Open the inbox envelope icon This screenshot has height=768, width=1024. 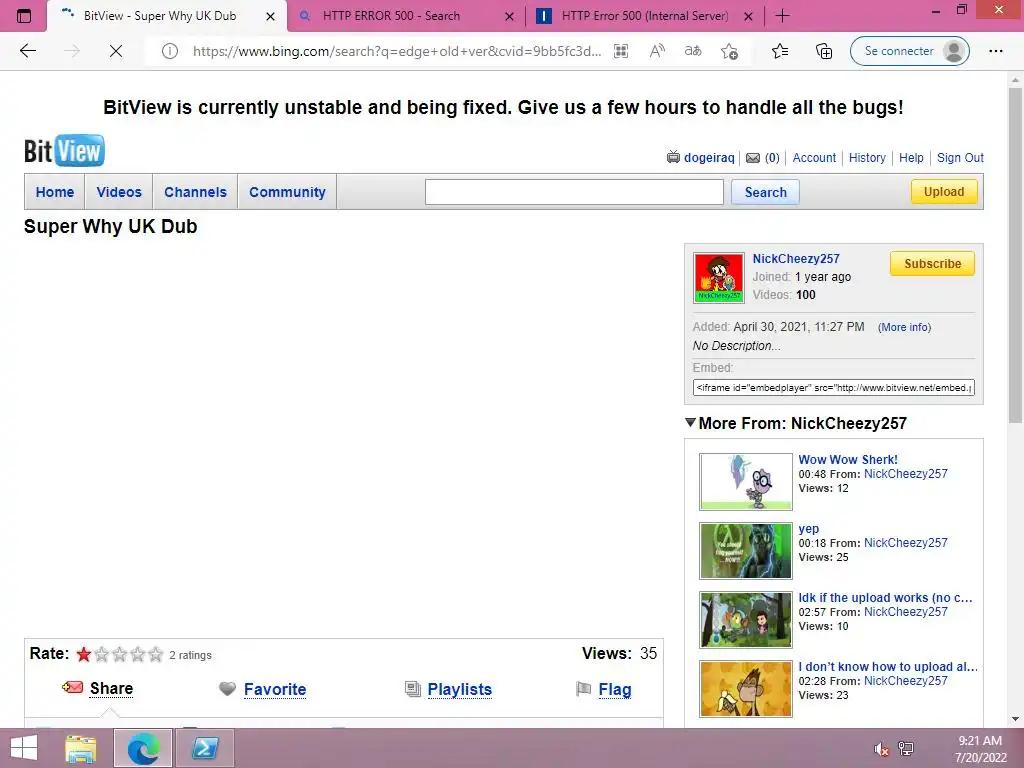tap(753, 157)
